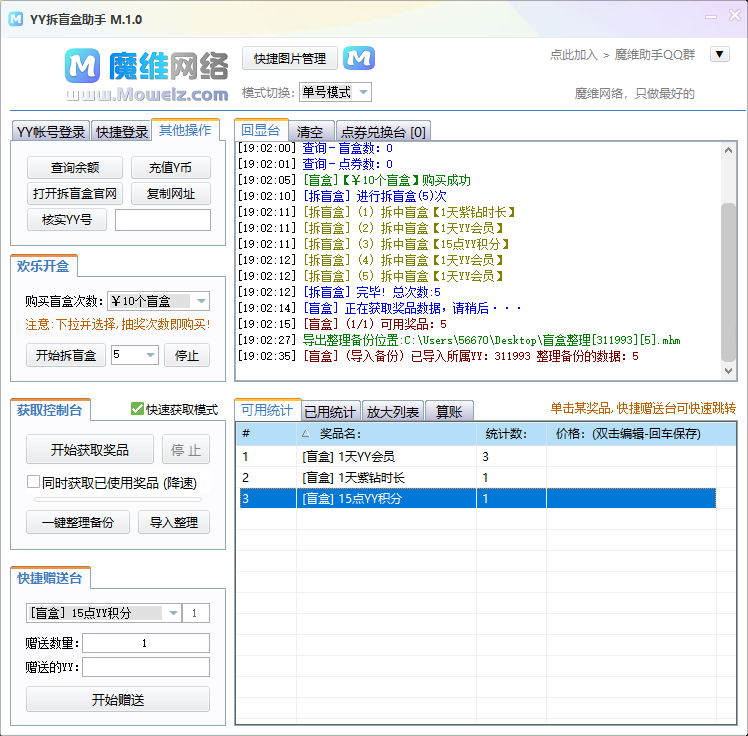Click the log scrollbar down arrow
The height and width of the screenshot is (736, 748).
[728, 371]
